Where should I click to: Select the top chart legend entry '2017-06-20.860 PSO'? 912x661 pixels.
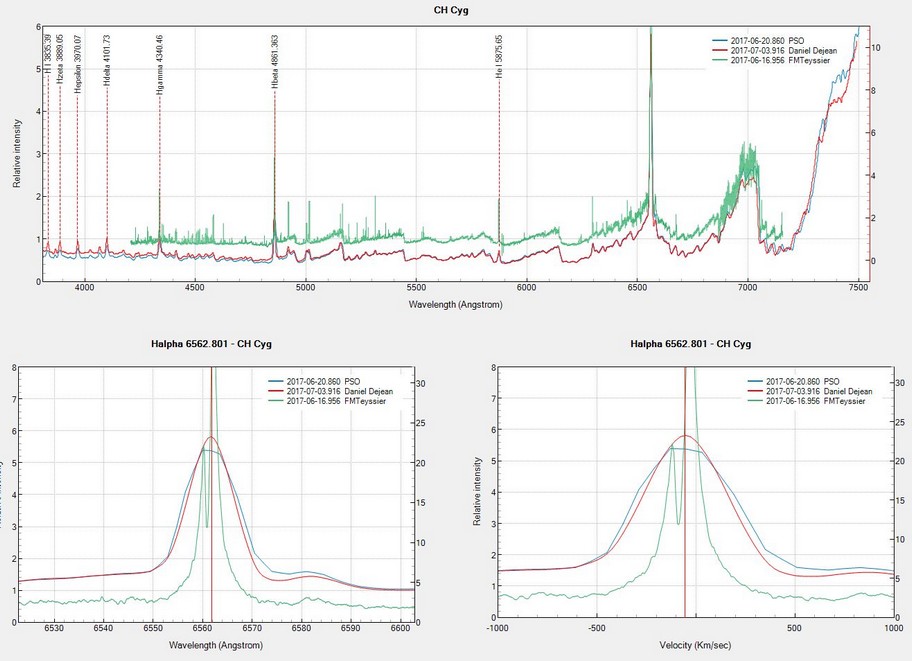pyautogui.click(x=758, y=41)
